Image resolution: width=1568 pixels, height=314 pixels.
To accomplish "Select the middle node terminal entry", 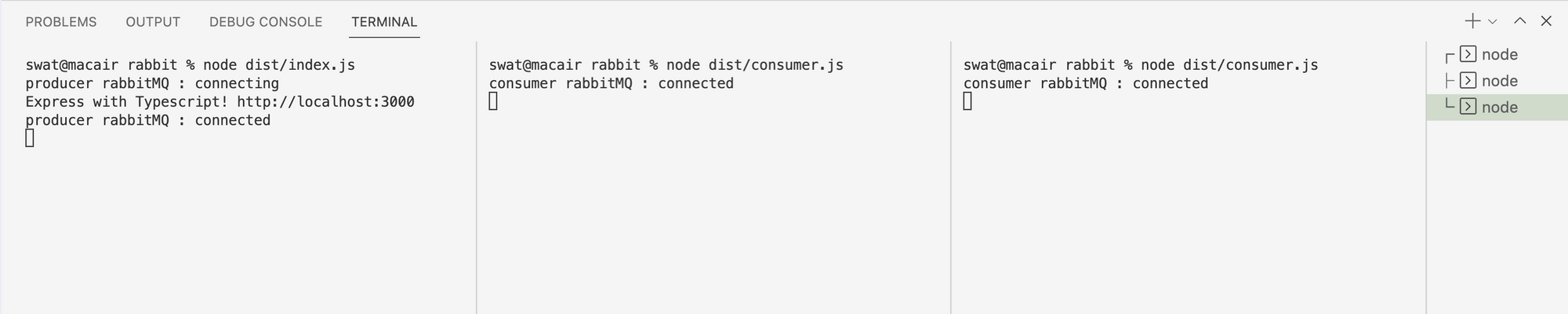I will click(x=1497, y=81).
